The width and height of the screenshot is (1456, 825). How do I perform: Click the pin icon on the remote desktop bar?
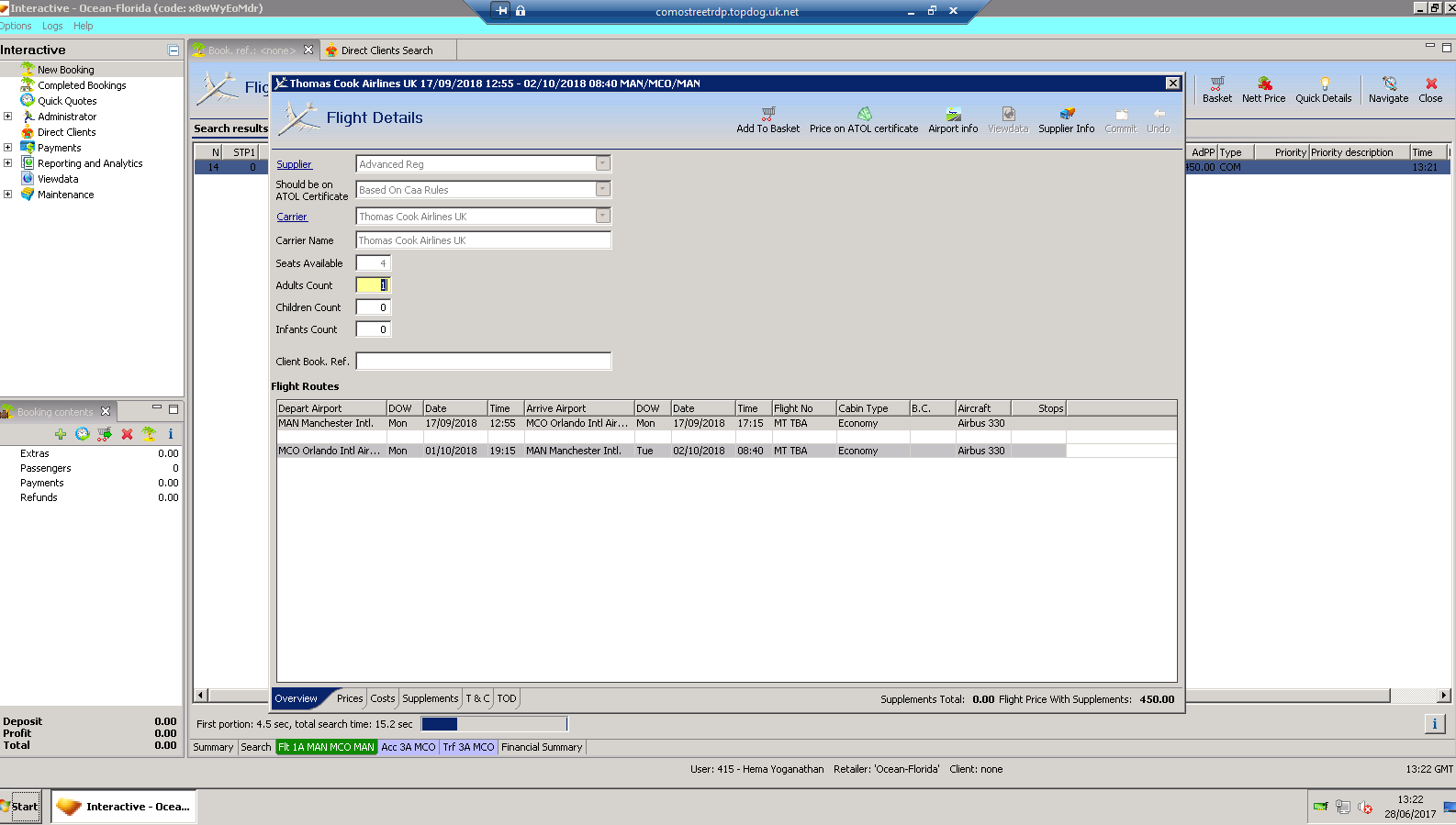point(501,11)
